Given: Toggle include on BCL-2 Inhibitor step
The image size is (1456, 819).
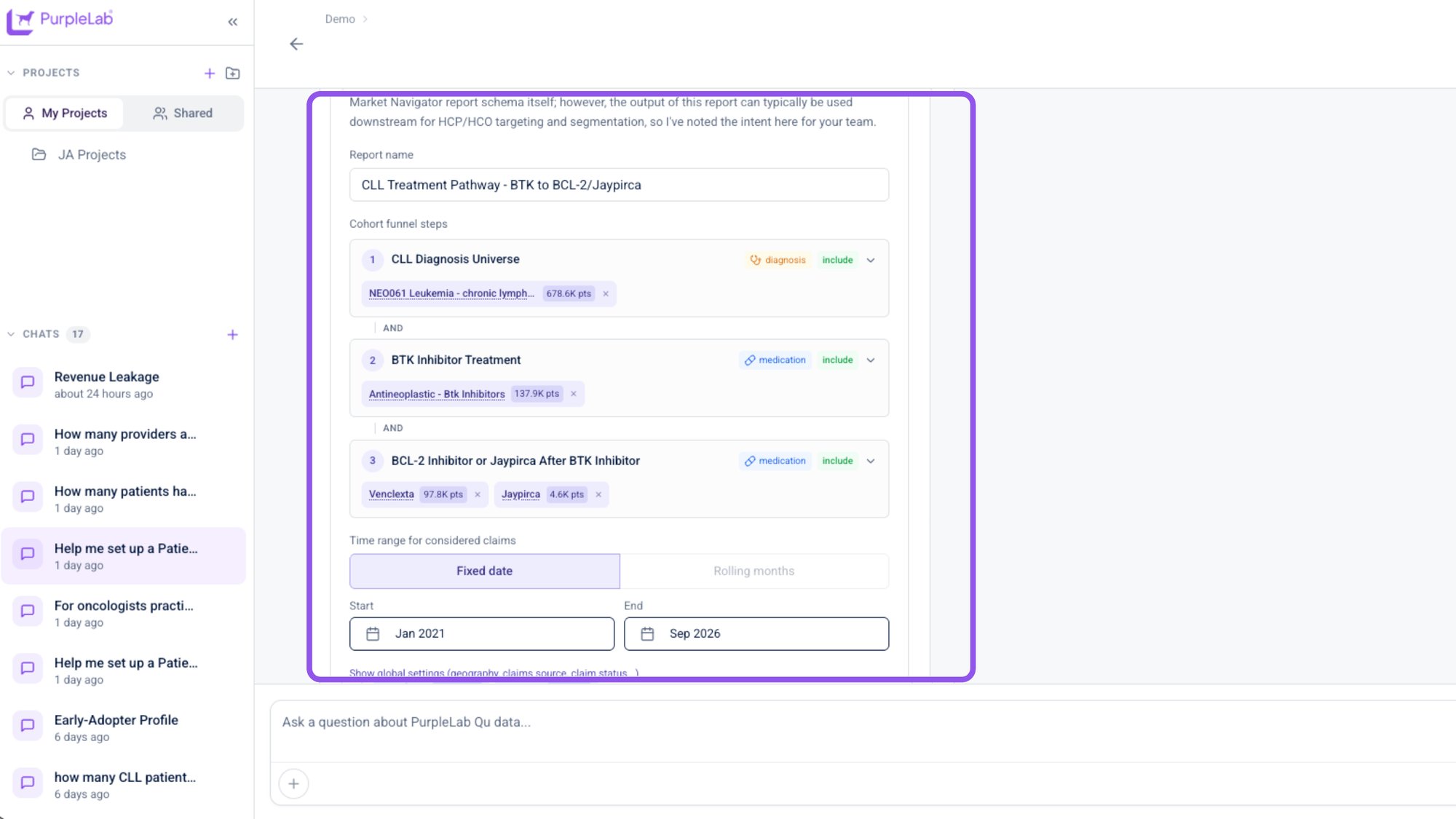Looking at the screenshot, I should (x=837, y=461).
